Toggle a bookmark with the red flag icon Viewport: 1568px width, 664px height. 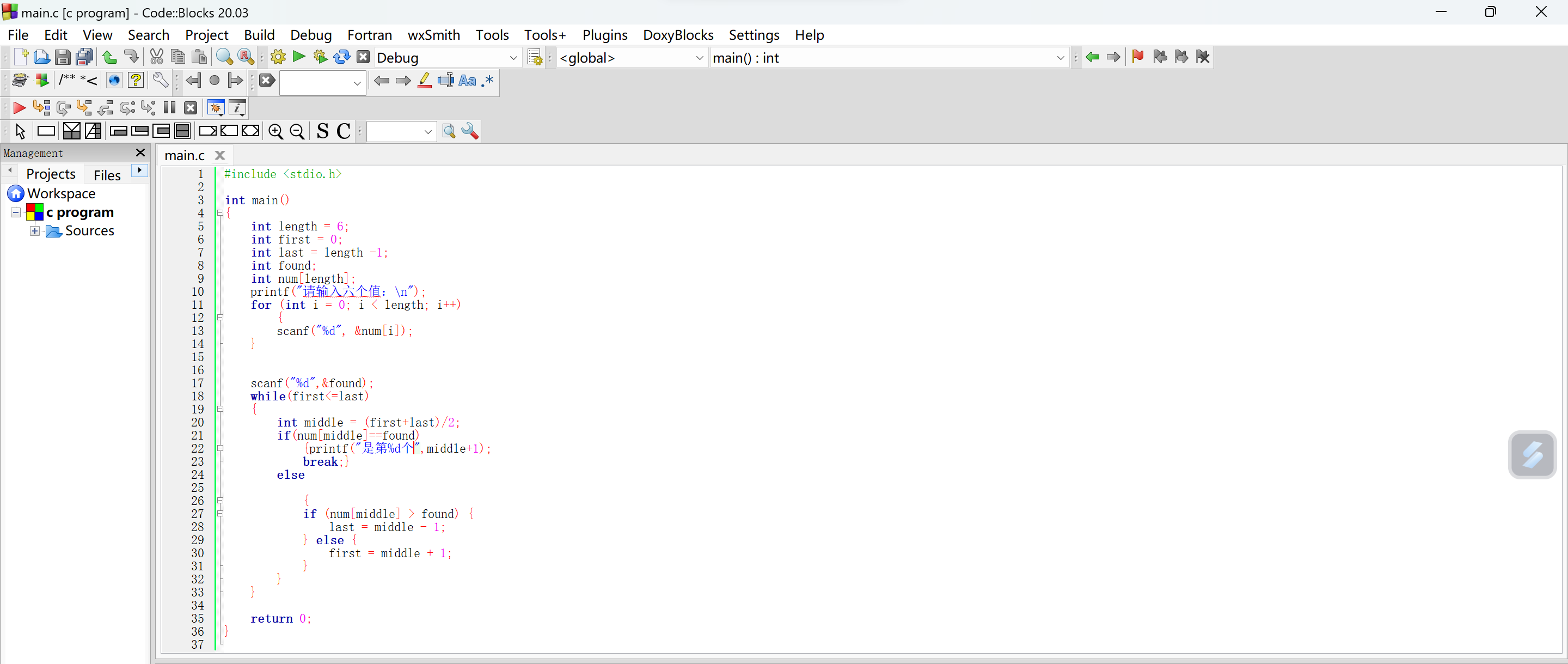(1138, 57)
